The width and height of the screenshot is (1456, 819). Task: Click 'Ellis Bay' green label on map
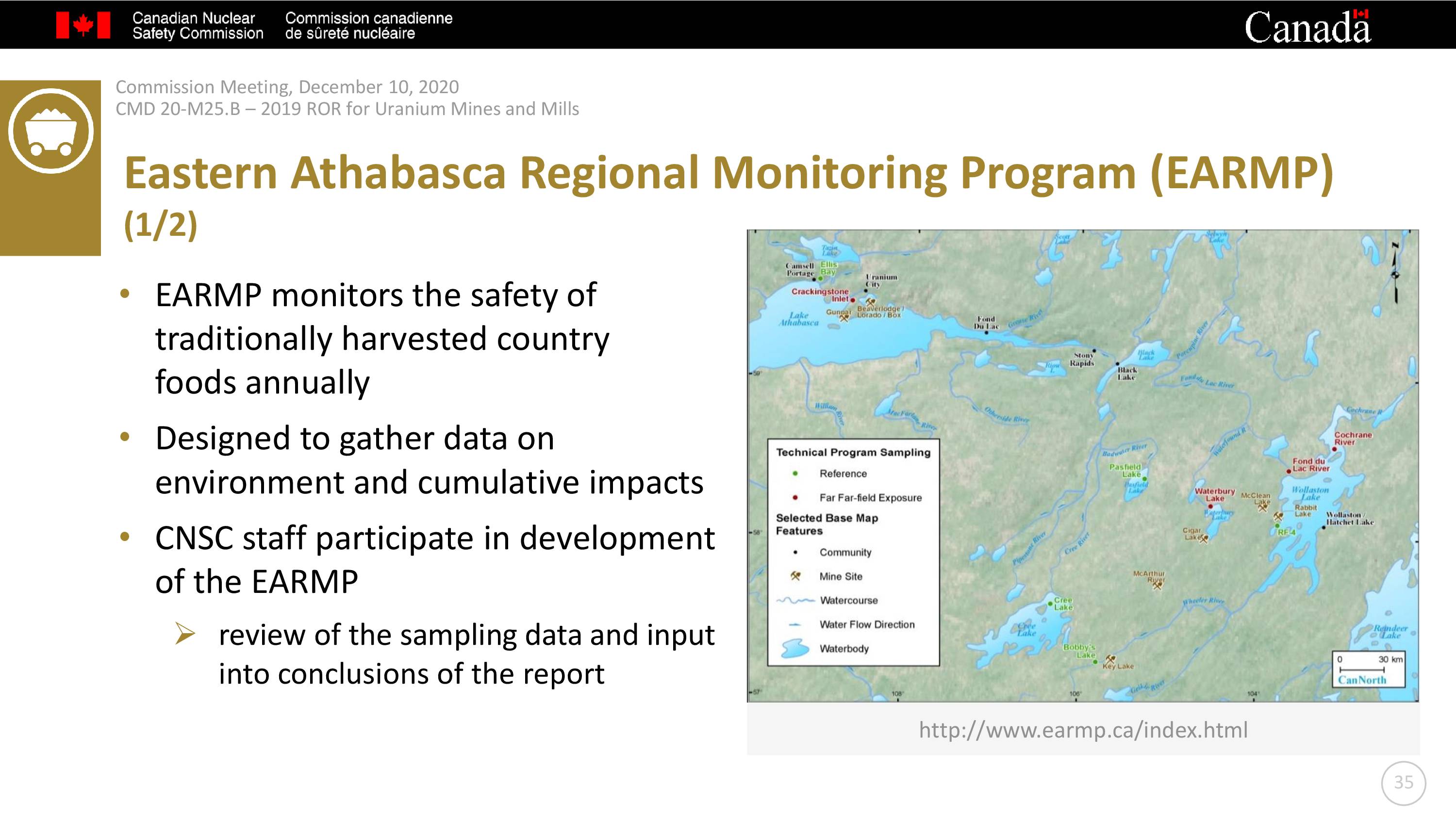point(828,268)
